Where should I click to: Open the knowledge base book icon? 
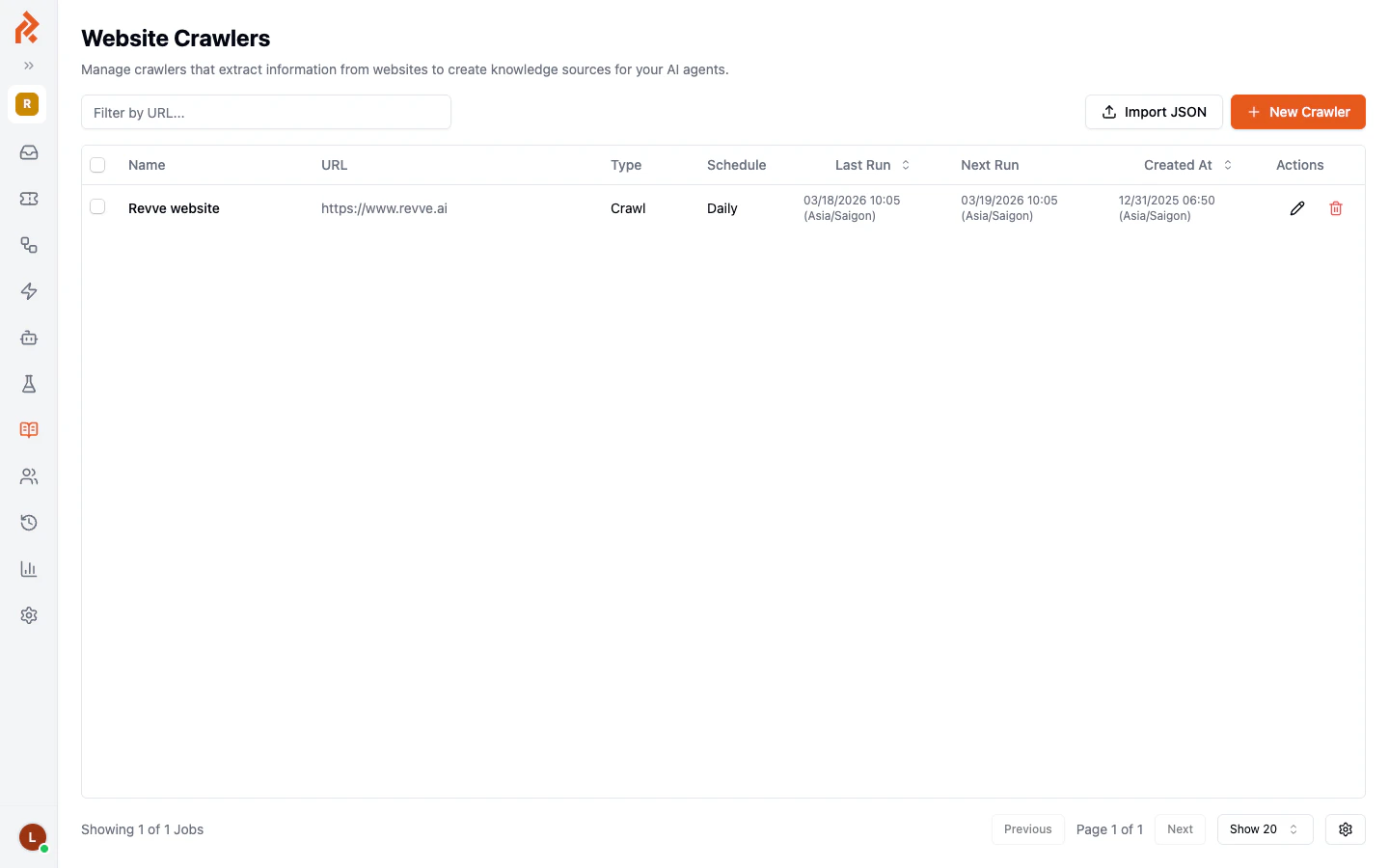pos(28,430)
